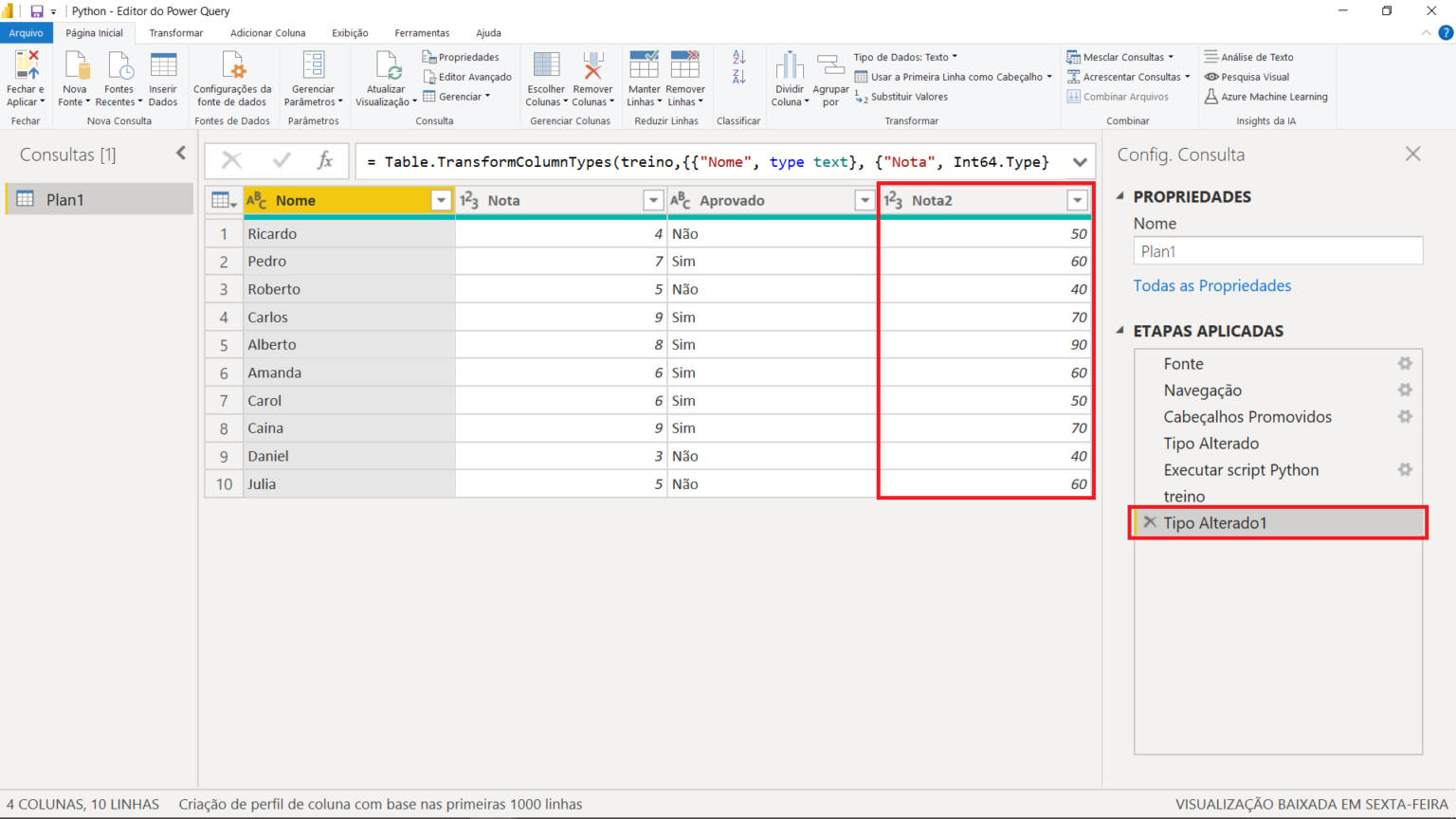Click the Fechar e Aplicar icon
The width and height of the screenshot is (1456, 819).
tap(27, 65)
